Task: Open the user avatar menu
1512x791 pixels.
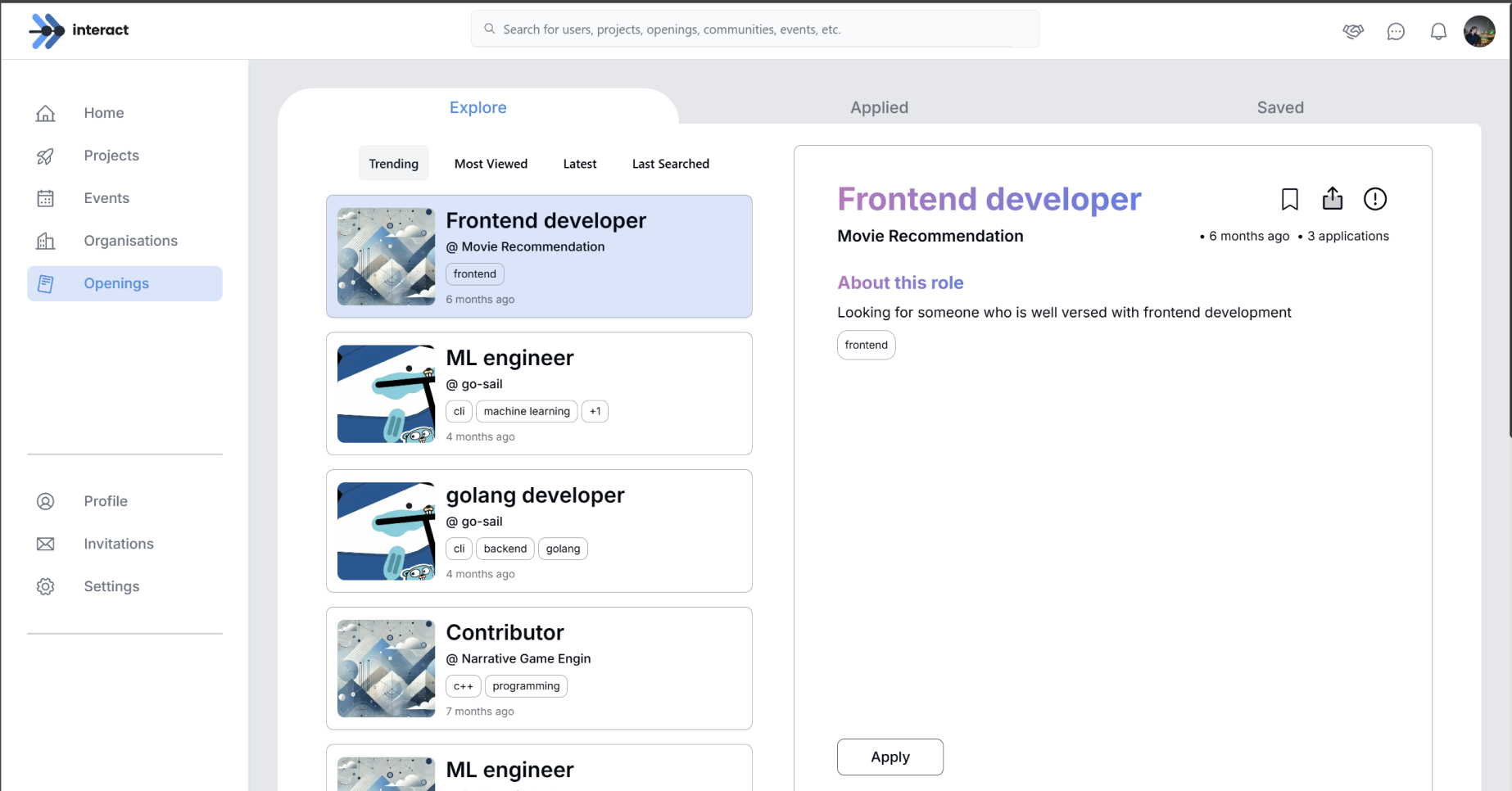Action: click(1478, 31)
